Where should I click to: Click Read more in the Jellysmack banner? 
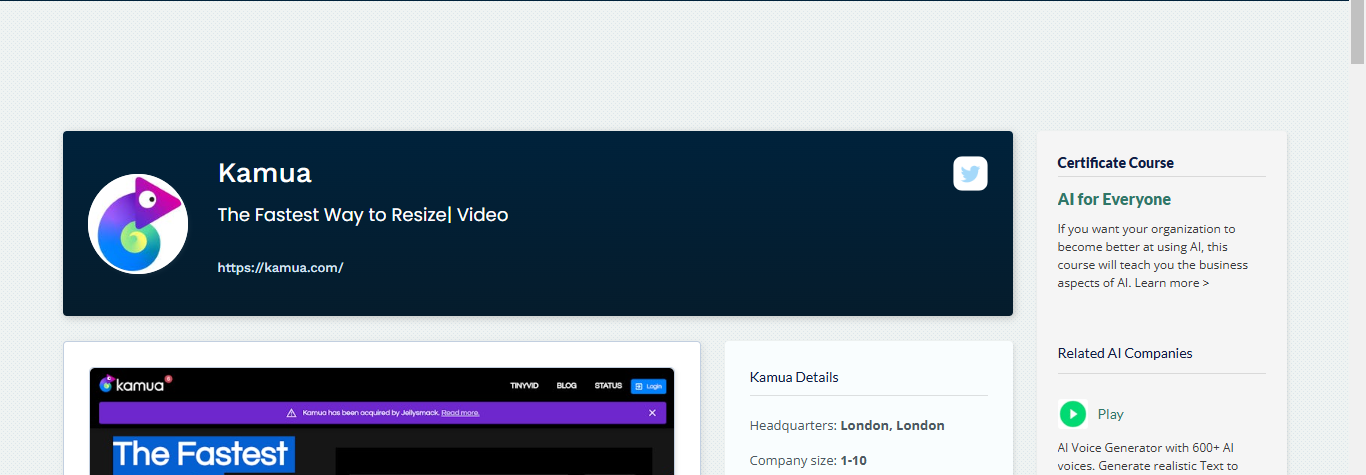tap(460, 413)
